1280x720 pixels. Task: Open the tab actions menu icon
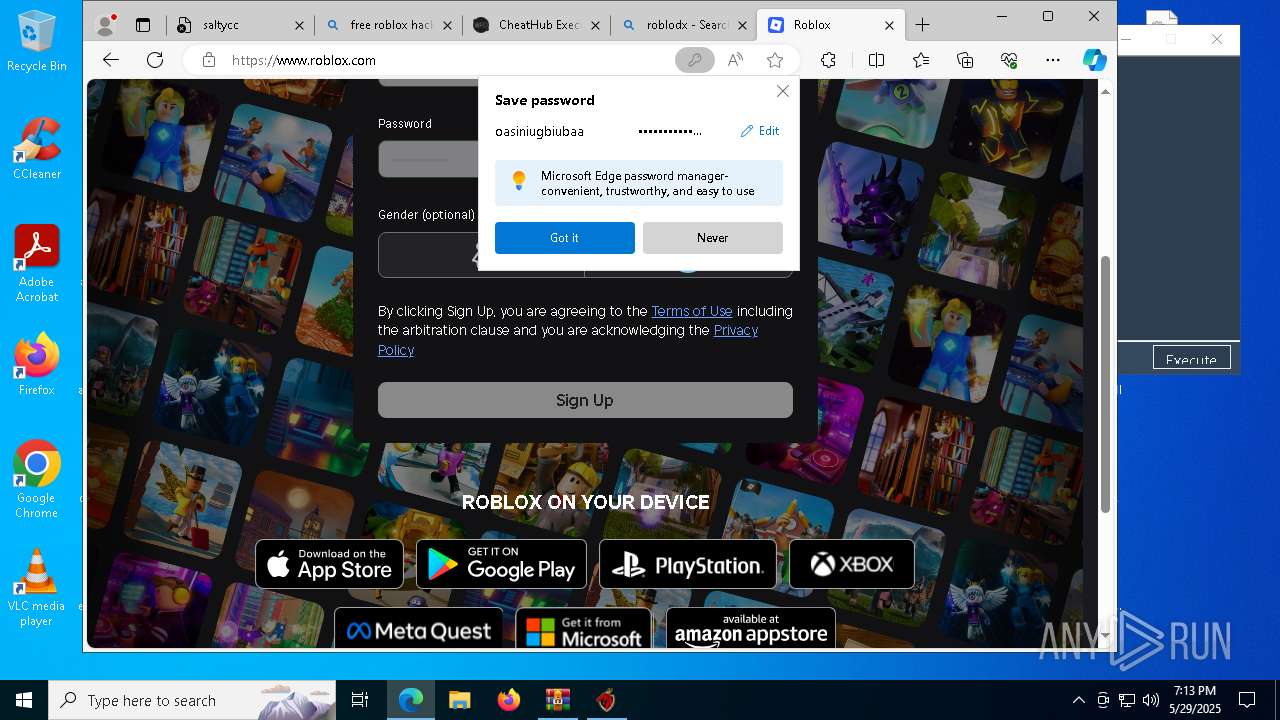(x=143, y=25)
